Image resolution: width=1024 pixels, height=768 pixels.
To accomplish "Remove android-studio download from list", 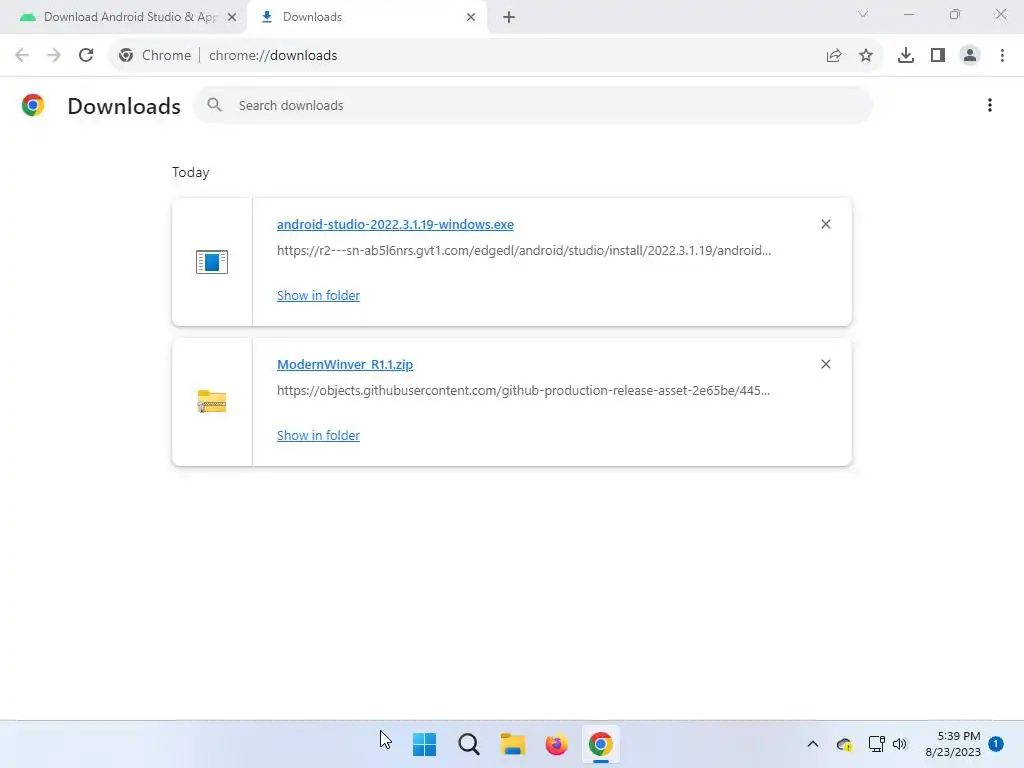I will tap(825, 224).
